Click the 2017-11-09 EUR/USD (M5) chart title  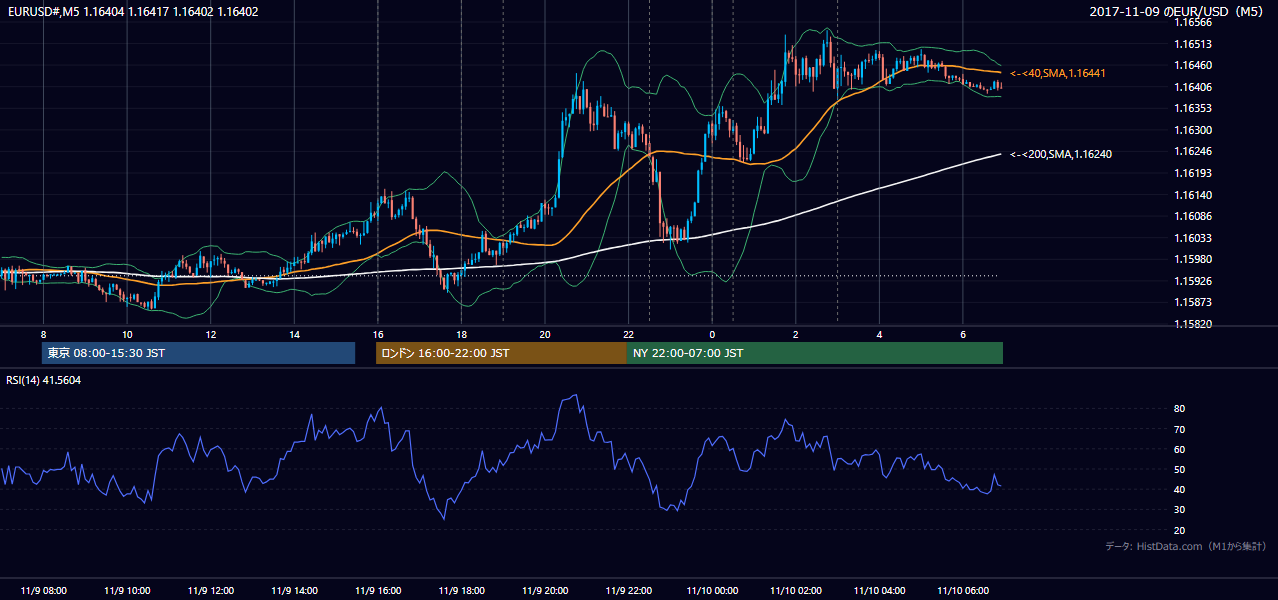point(1177,12)
